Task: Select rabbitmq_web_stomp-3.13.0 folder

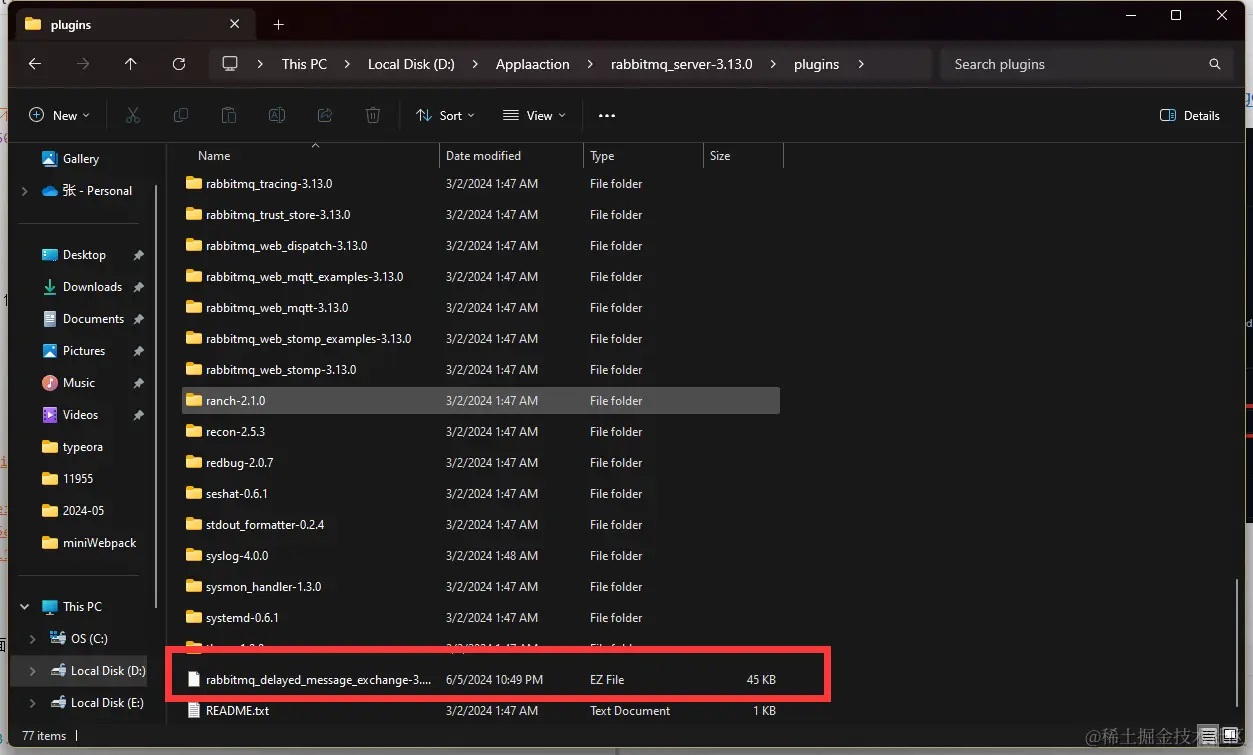Action: [x=480, y=369]
